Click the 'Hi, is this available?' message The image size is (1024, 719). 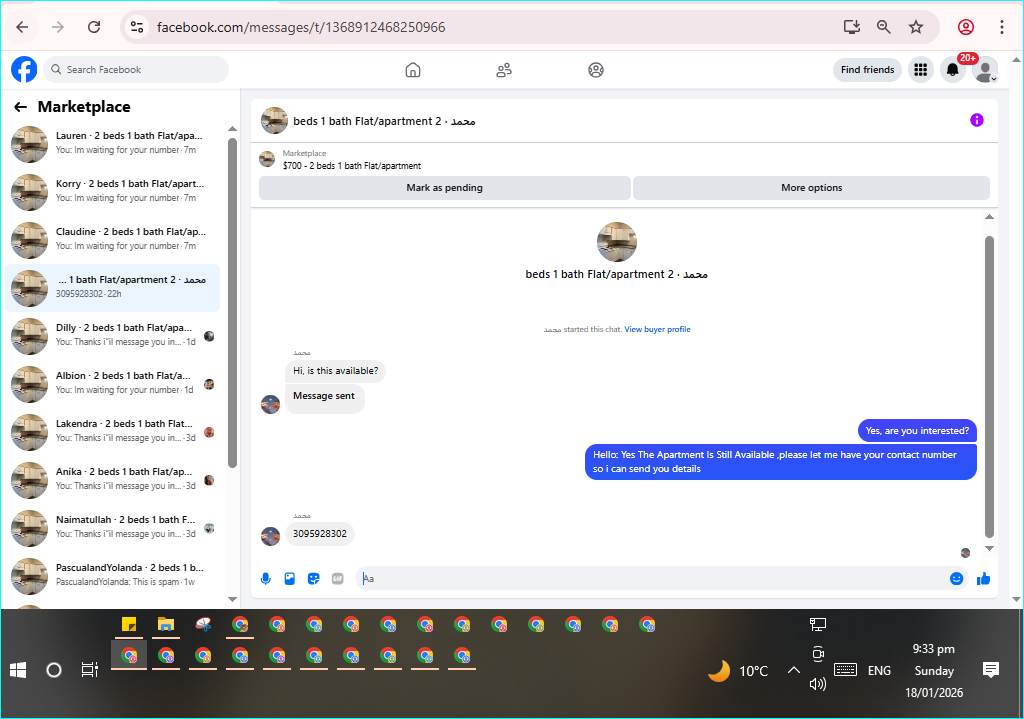pos(336,371)
